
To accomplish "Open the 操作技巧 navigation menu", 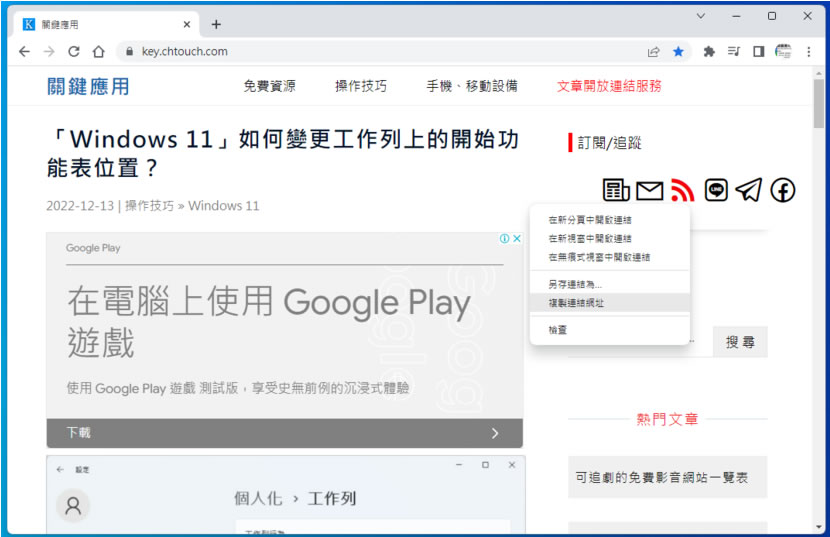I will coord(361,86).
